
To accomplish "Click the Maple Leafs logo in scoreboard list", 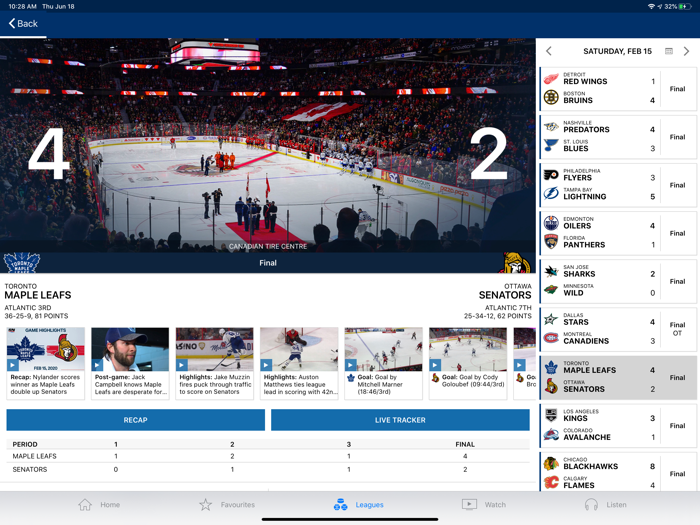I will point(551,367).
